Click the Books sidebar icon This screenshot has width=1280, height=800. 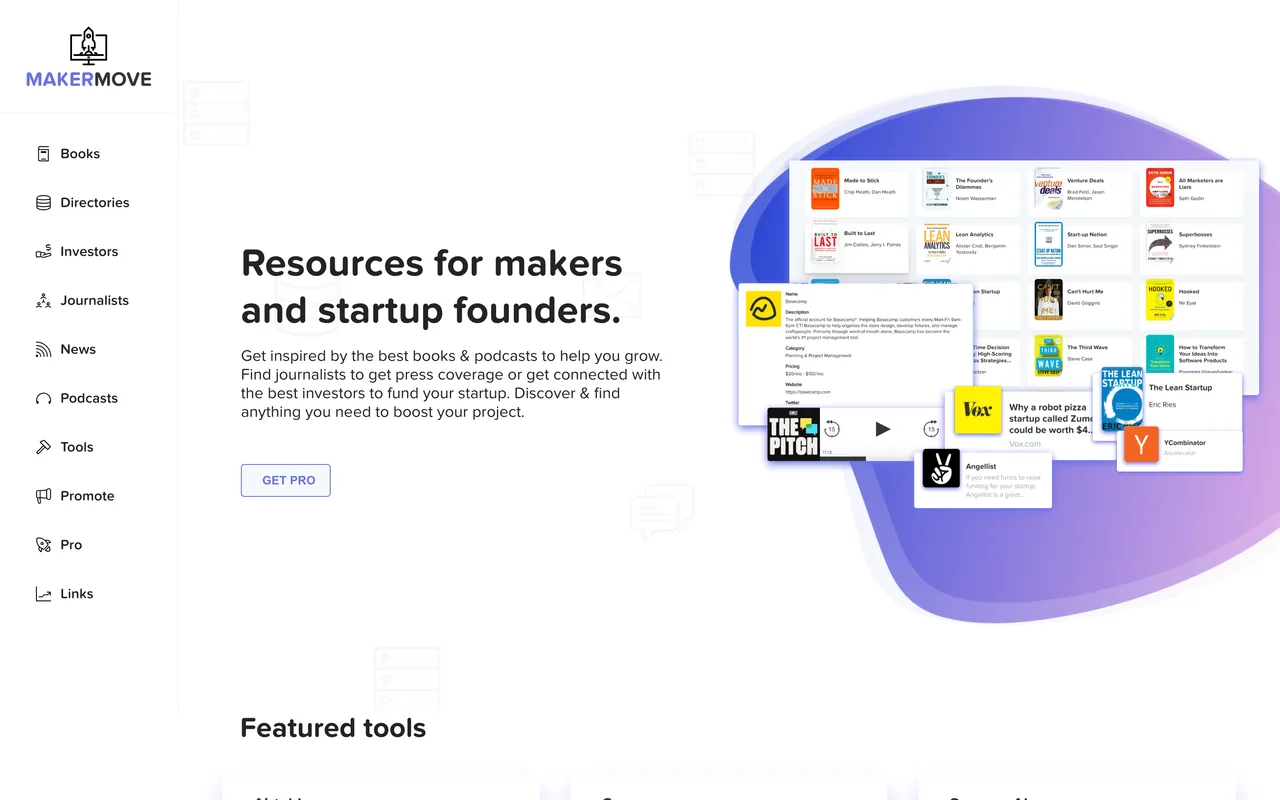43,154
